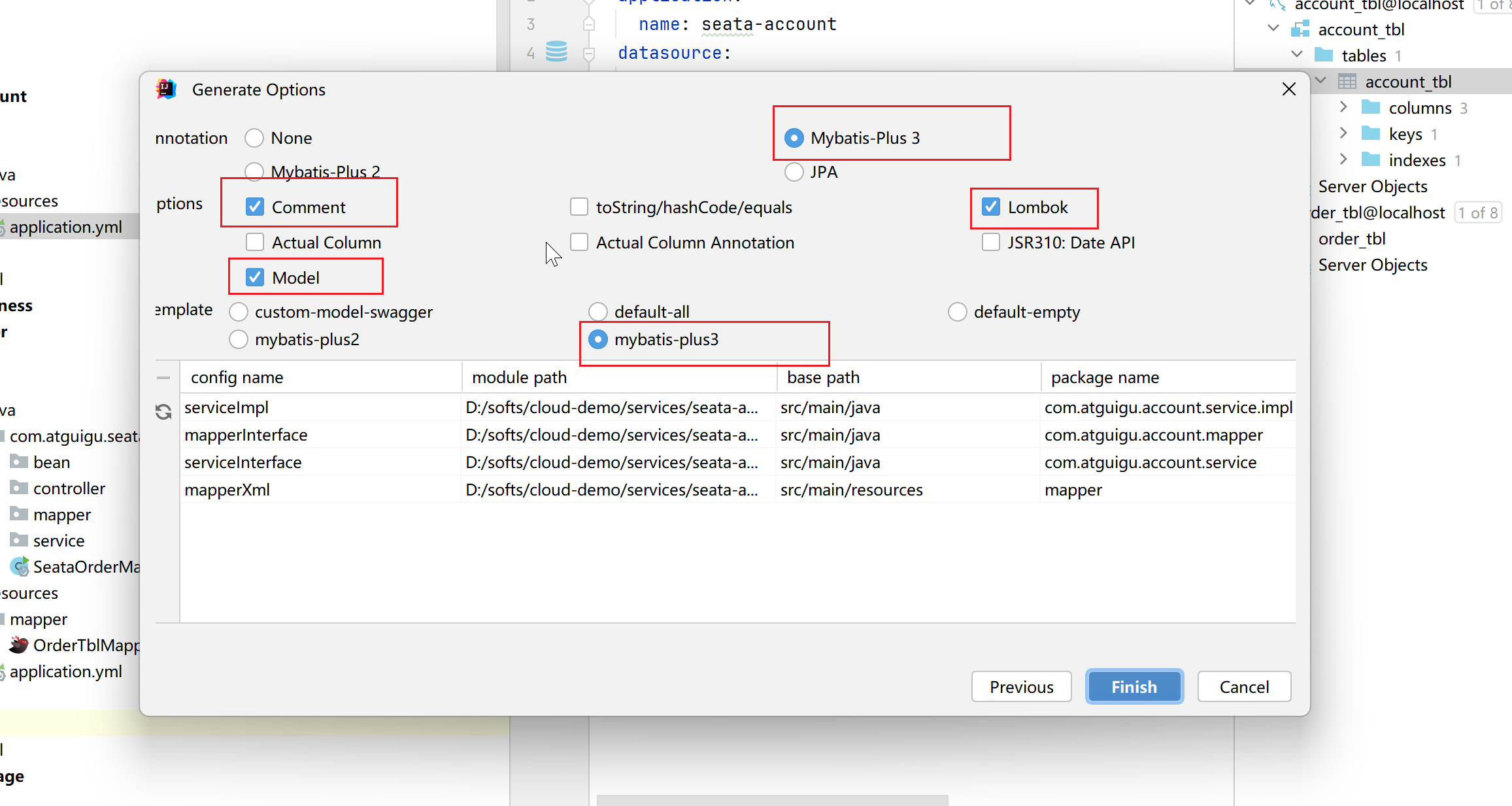Screen dimensions: 1512x806
Task: Click the IntelliJ icon in dialog title
Action: (166, 90)
